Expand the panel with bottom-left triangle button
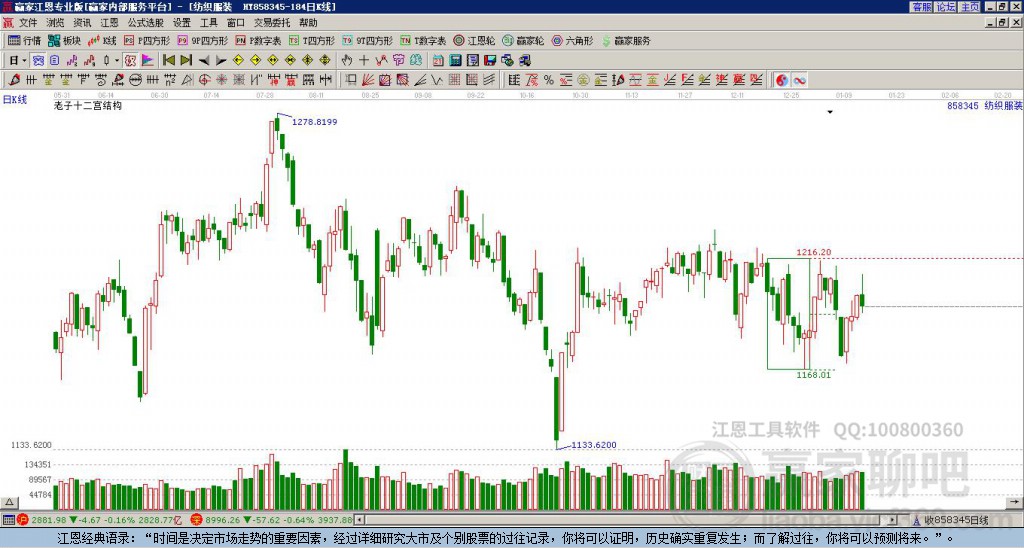 (9, 502)
